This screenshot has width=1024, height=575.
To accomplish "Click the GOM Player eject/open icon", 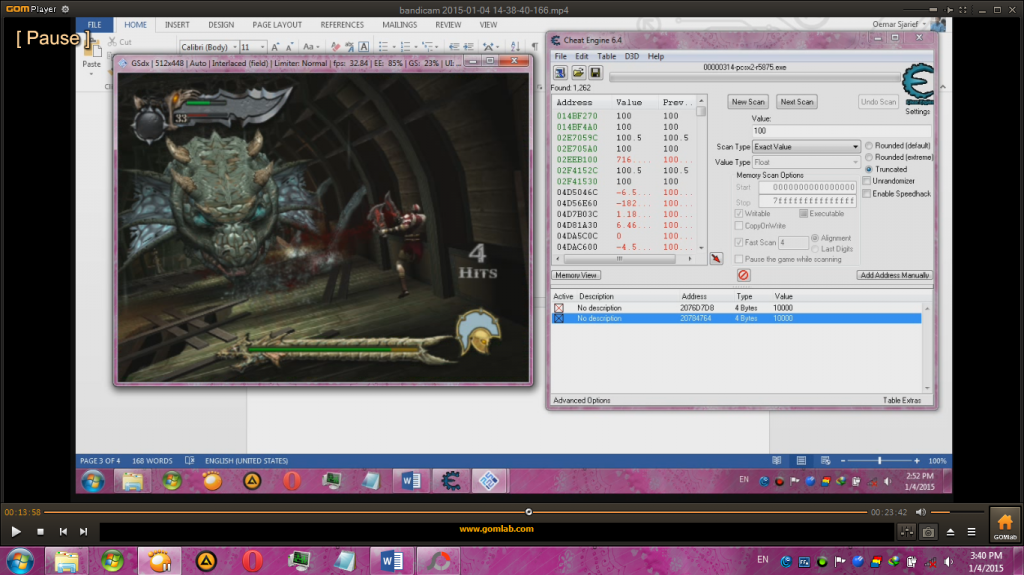I will coord(950,532).
